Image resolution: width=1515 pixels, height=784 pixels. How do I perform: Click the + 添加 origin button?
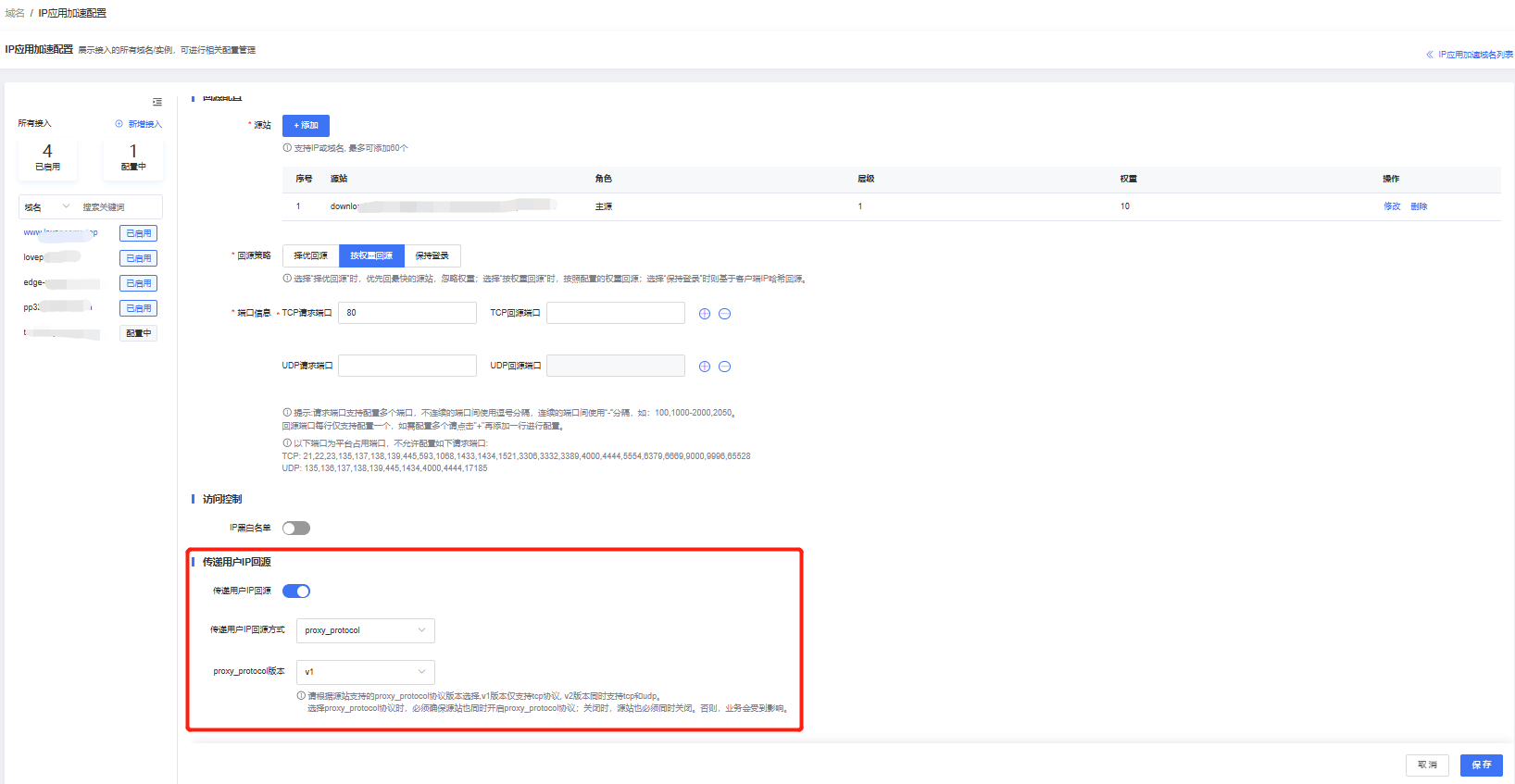tap(306, 125)
